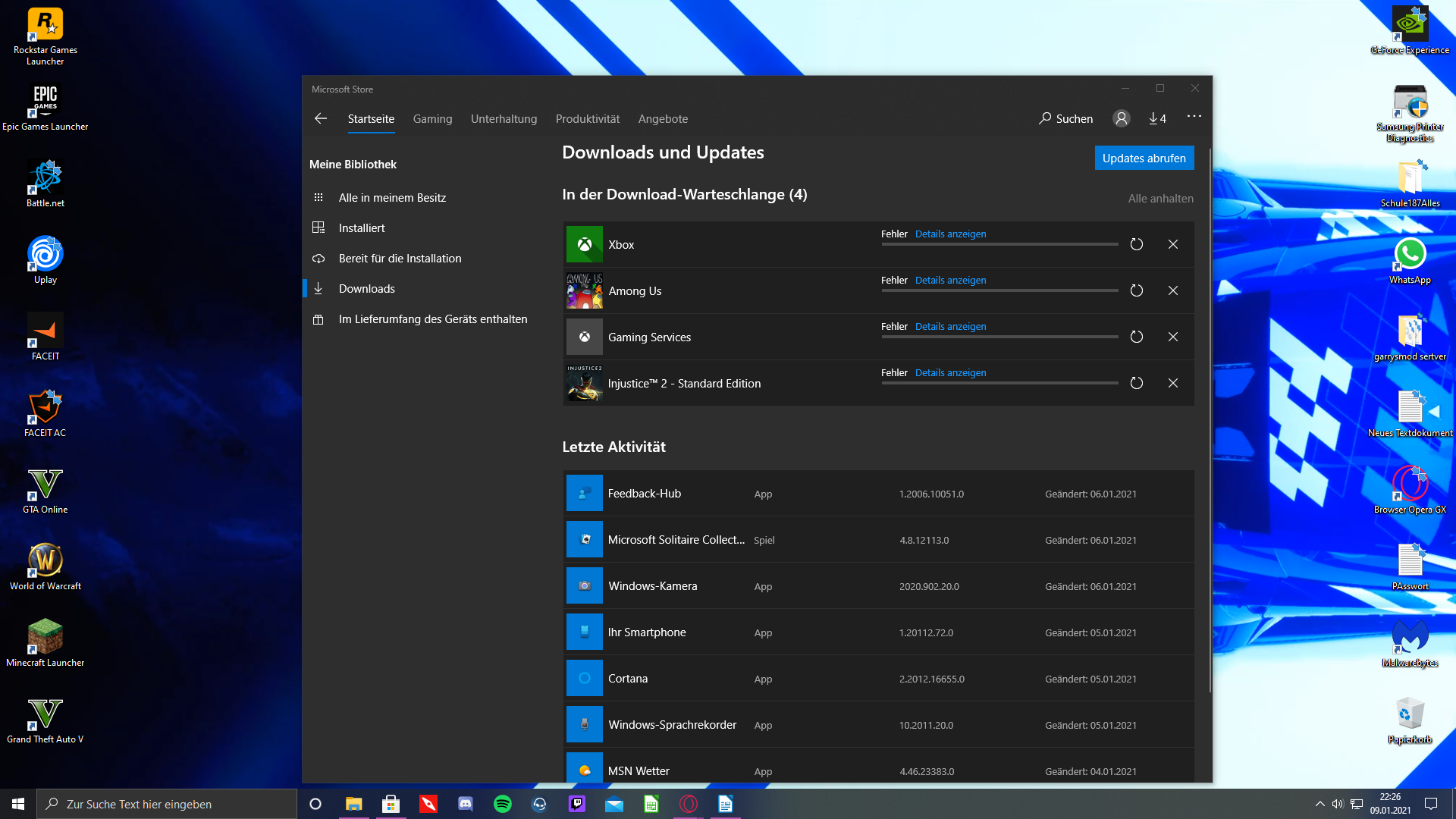Open the downloads indicator showing 4
Screen dimensions: 1456x819
(1157, 118)
